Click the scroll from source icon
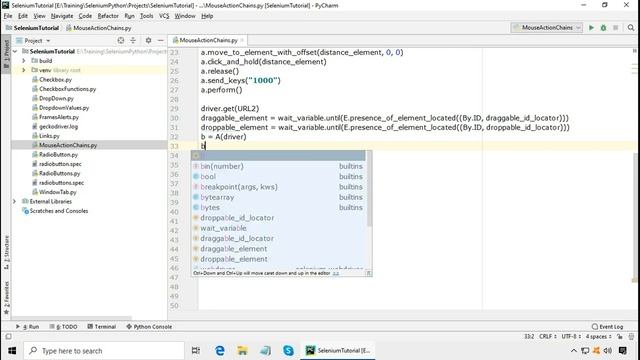This screenshot has height=360, width=640. tap(121, 40)
